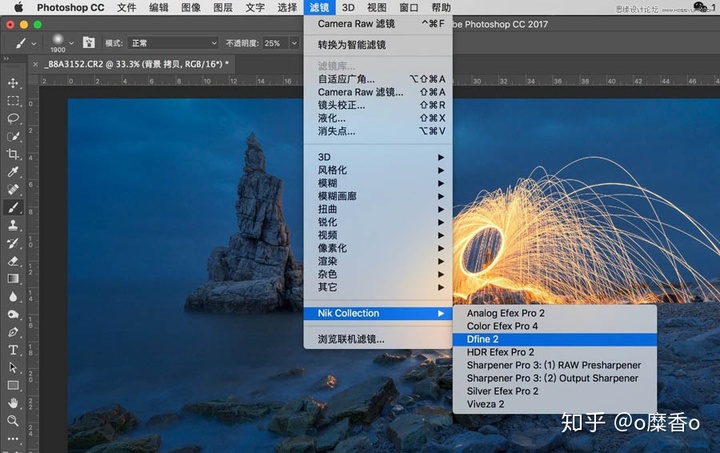Expand the 模糊 submenu
This screenshot has width=720, height=453.
pos(378,183)
